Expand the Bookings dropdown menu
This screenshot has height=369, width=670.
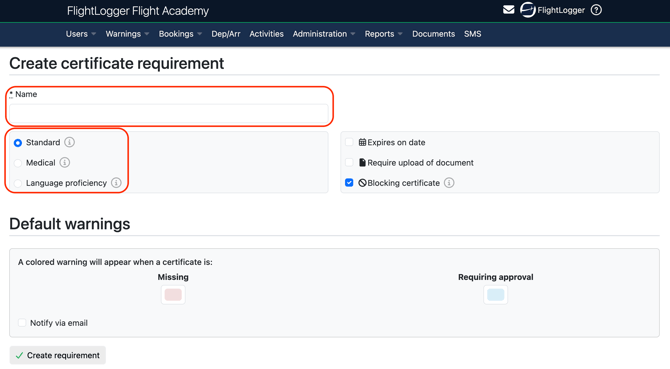point(180,34)
